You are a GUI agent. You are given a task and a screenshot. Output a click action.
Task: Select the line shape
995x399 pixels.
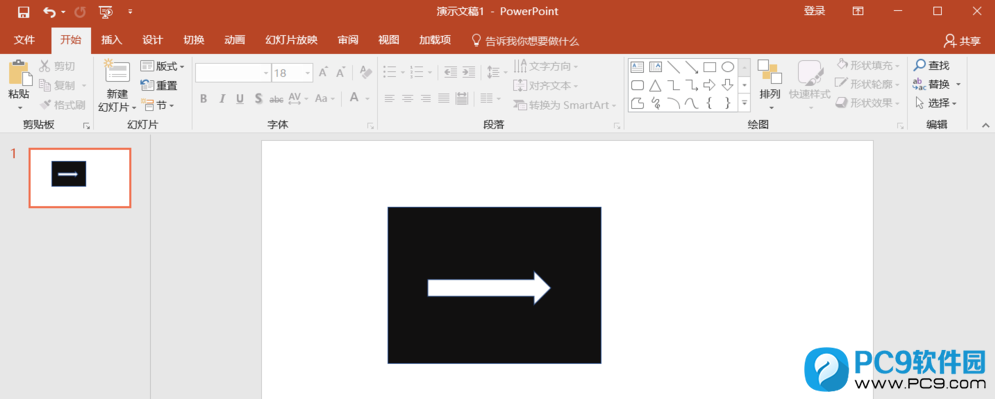[x=673, y=67]
